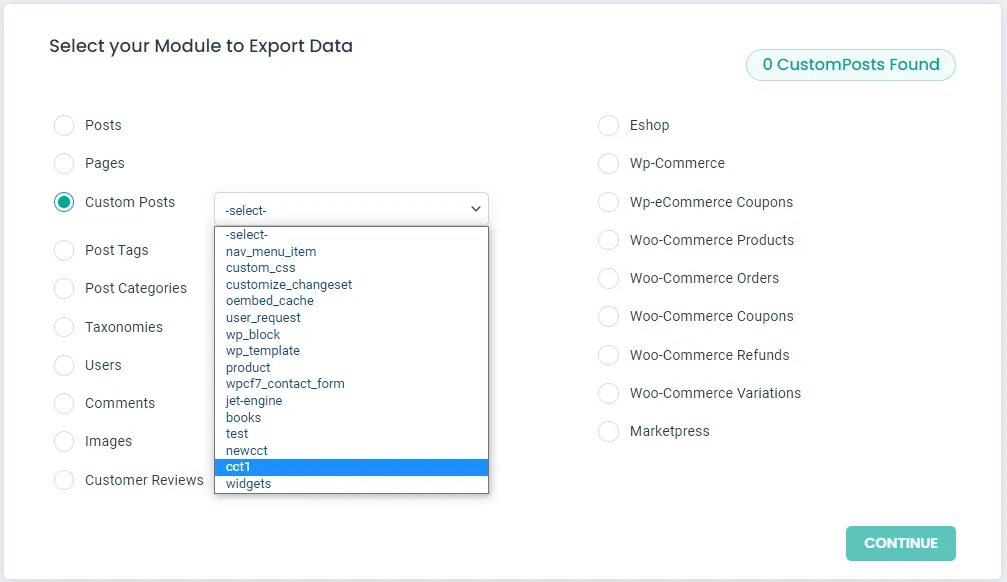Select the Custom Posts radio option

pyautogui.click(x=64, y=202)
